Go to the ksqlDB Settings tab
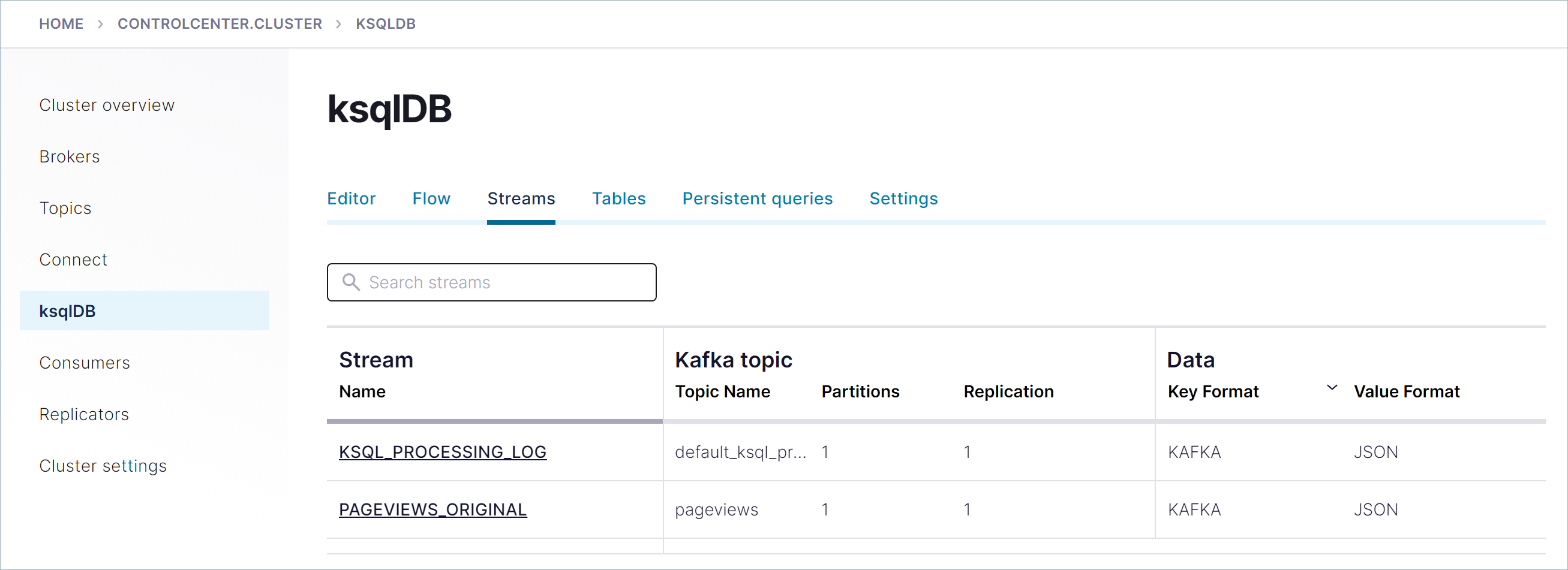The image size is (1568, 570). point(903,198)
